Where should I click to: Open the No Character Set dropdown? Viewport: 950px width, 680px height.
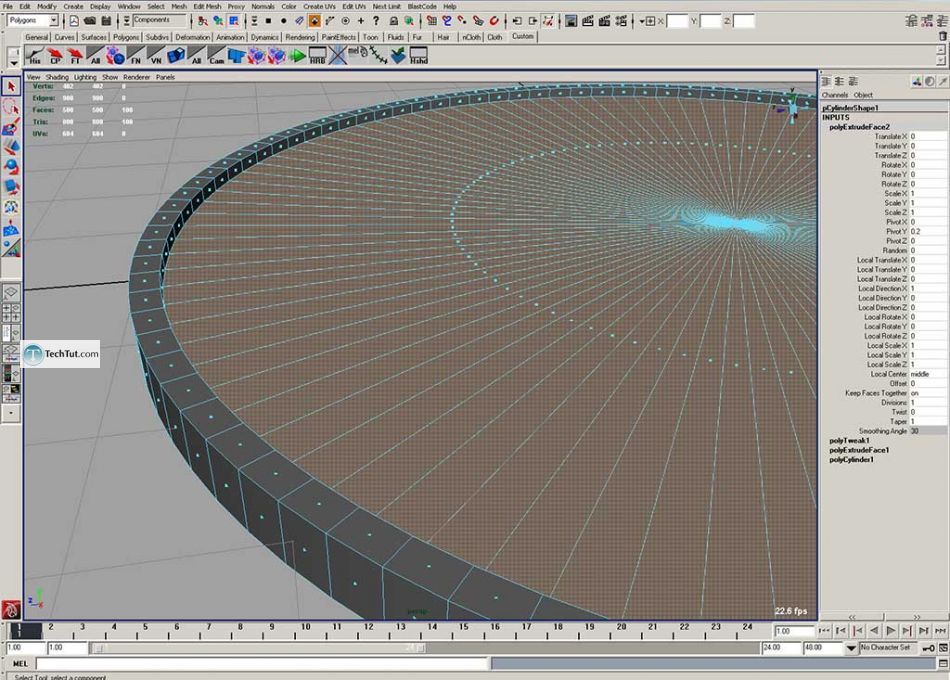click(x=851, y=648)
